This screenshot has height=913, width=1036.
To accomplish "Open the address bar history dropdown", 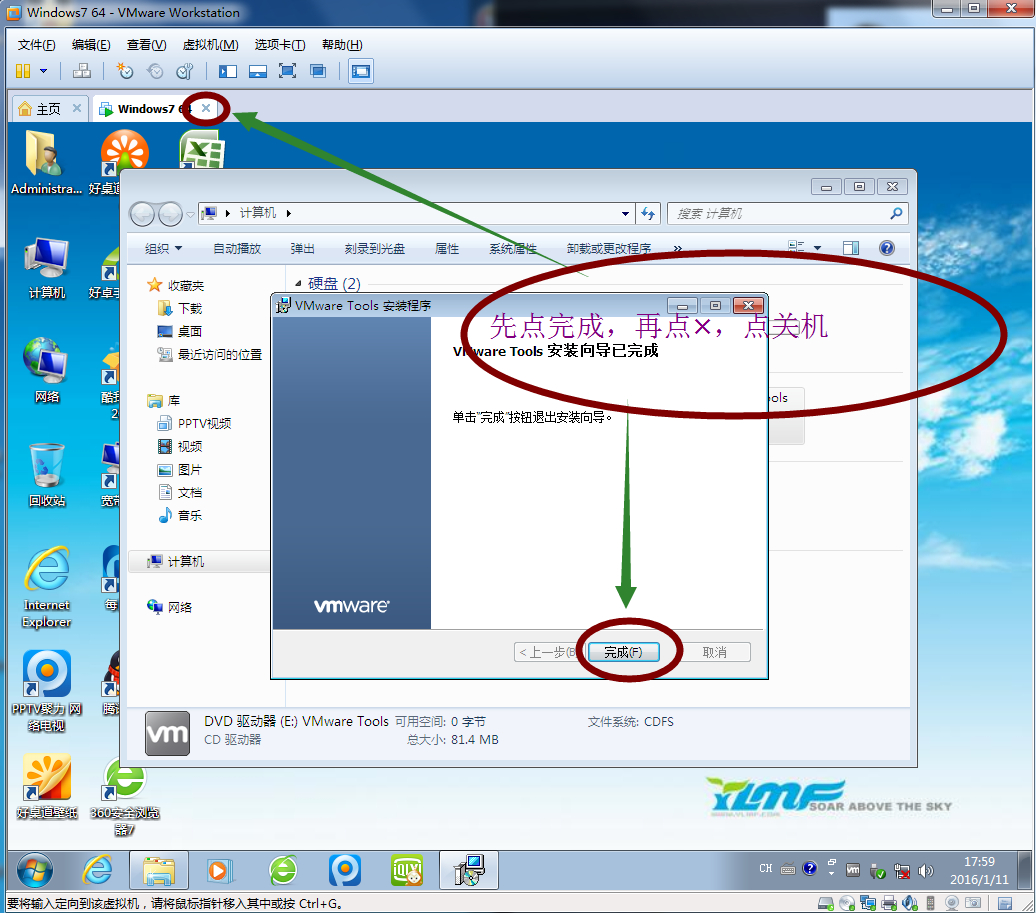I will click(625, 214).
